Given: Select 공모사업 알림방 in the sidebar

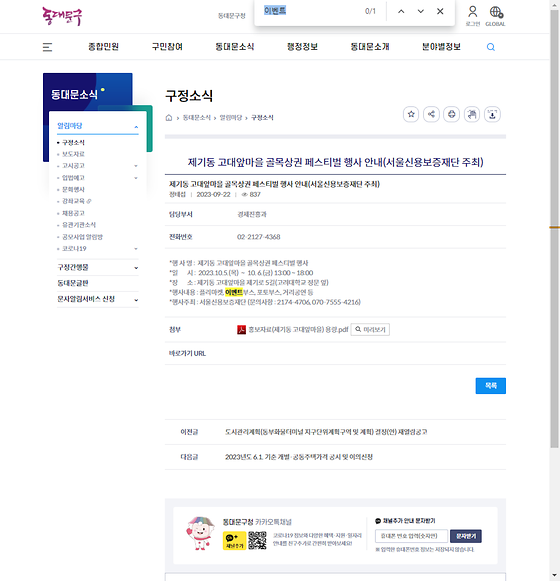Looking at the screenshot, I should click(x=82, y=237).
